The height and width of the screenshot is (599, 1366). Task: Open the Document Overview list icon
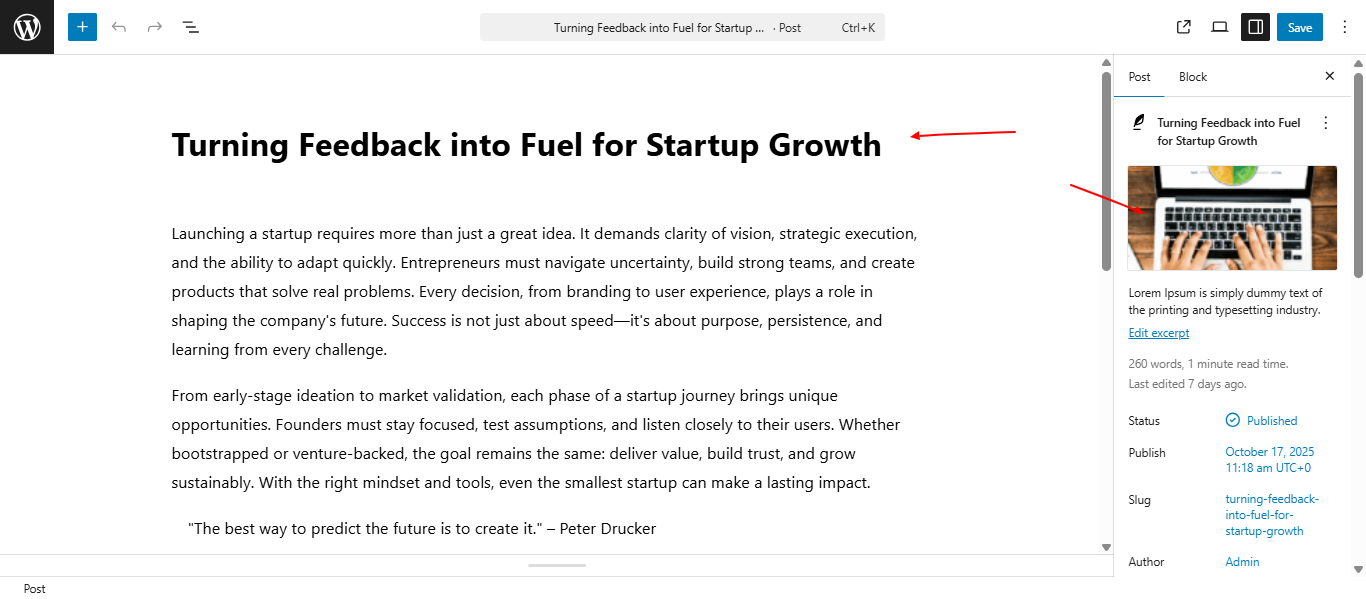(191, 27)
